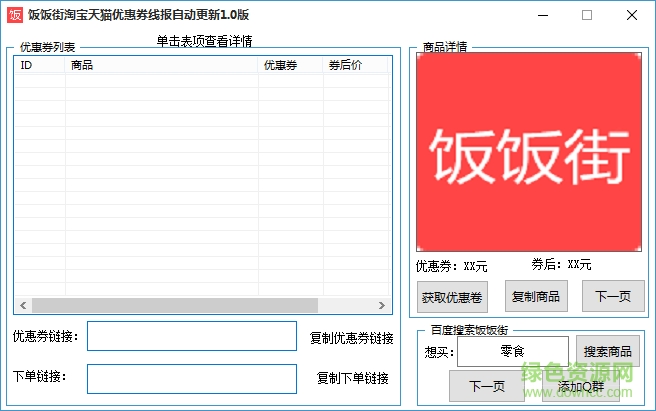The height and width of the screenshot is (411, 656).
Task: Focus the 优惠券链接 text field
Action: click(192, 337)
